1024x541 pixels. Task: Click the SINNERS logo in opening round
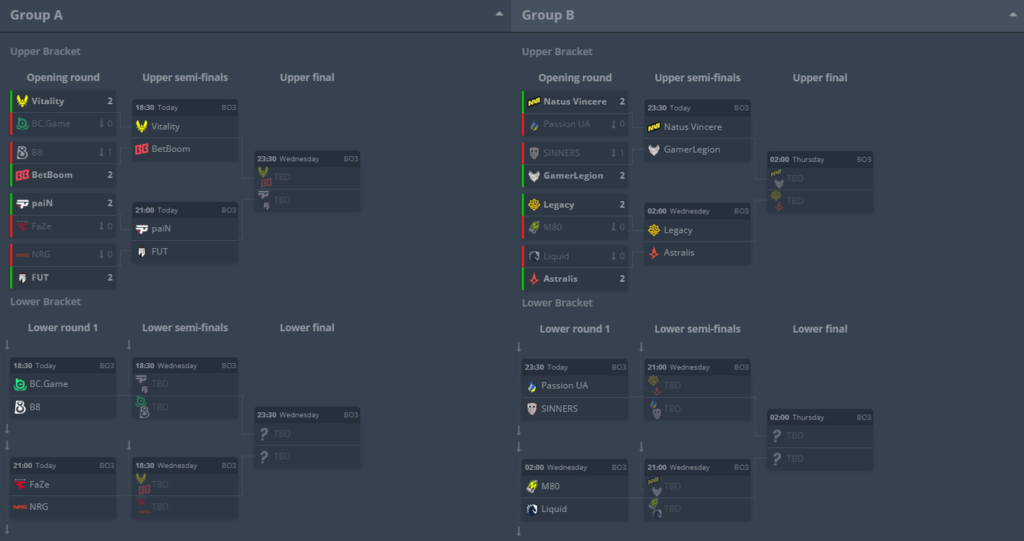point(534,153)
